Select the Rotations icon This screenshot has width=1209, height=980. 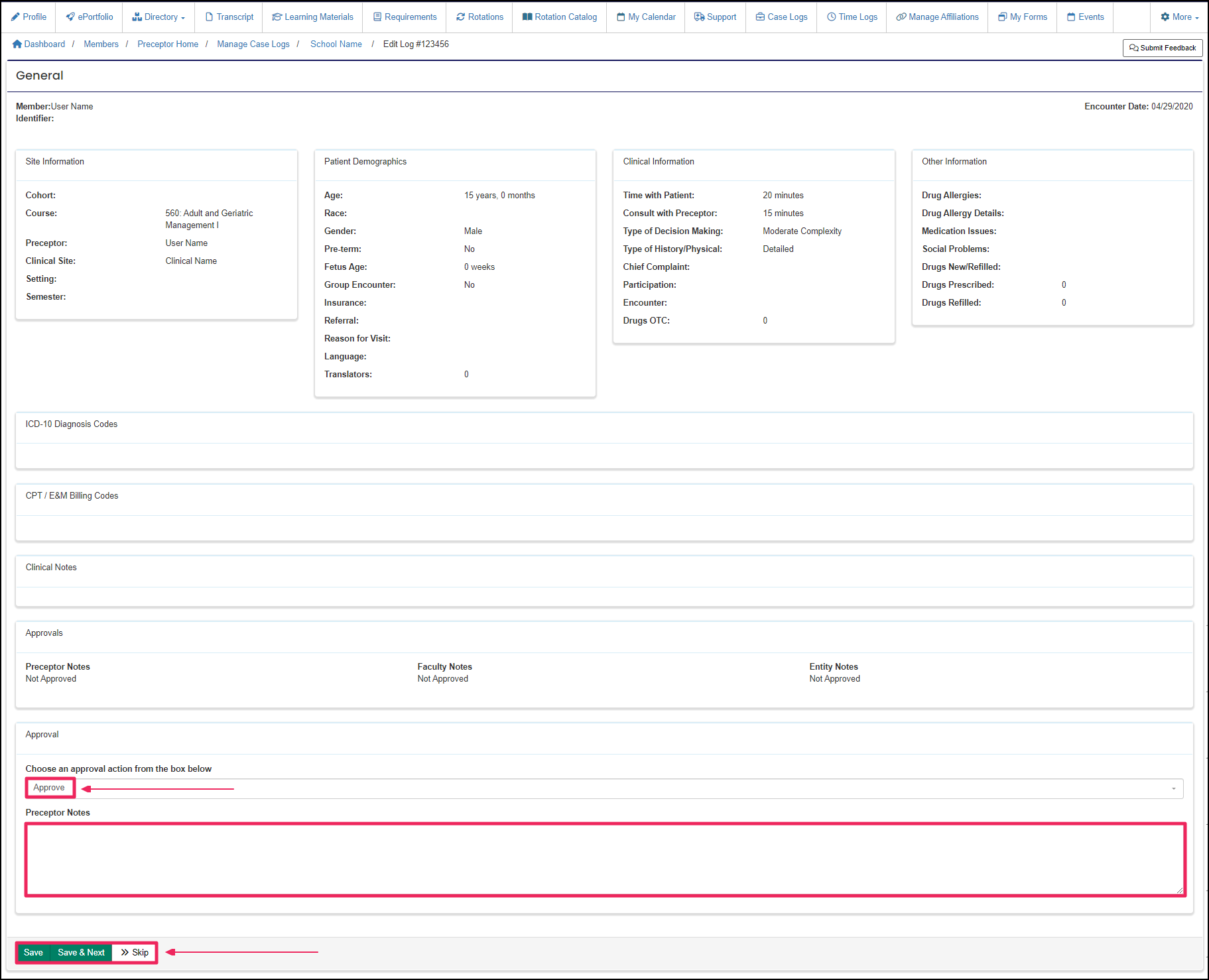(x=479, y=17)
